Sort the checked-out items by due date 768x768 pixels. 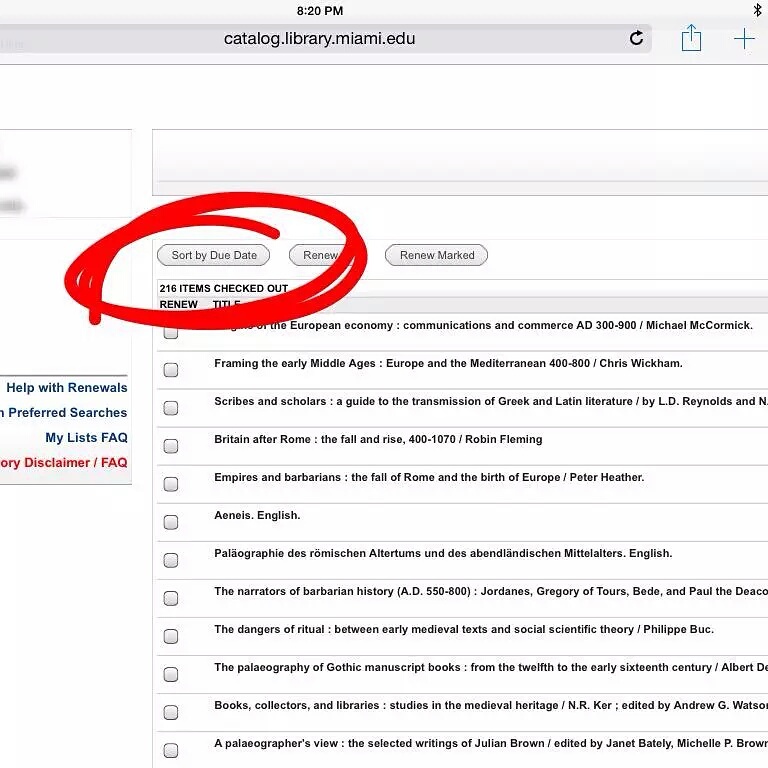pyautogui.click(x=214, y=255)
